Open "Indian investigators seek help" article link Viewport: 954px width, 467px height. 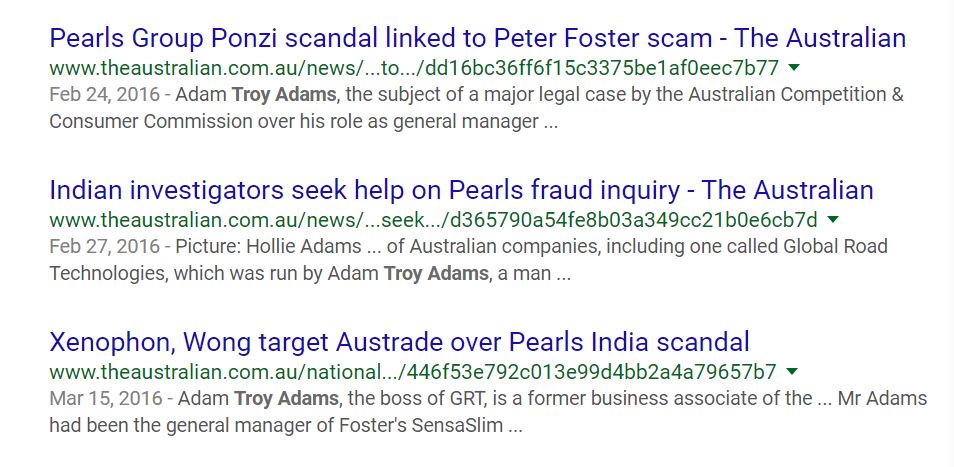pos(461,190)
